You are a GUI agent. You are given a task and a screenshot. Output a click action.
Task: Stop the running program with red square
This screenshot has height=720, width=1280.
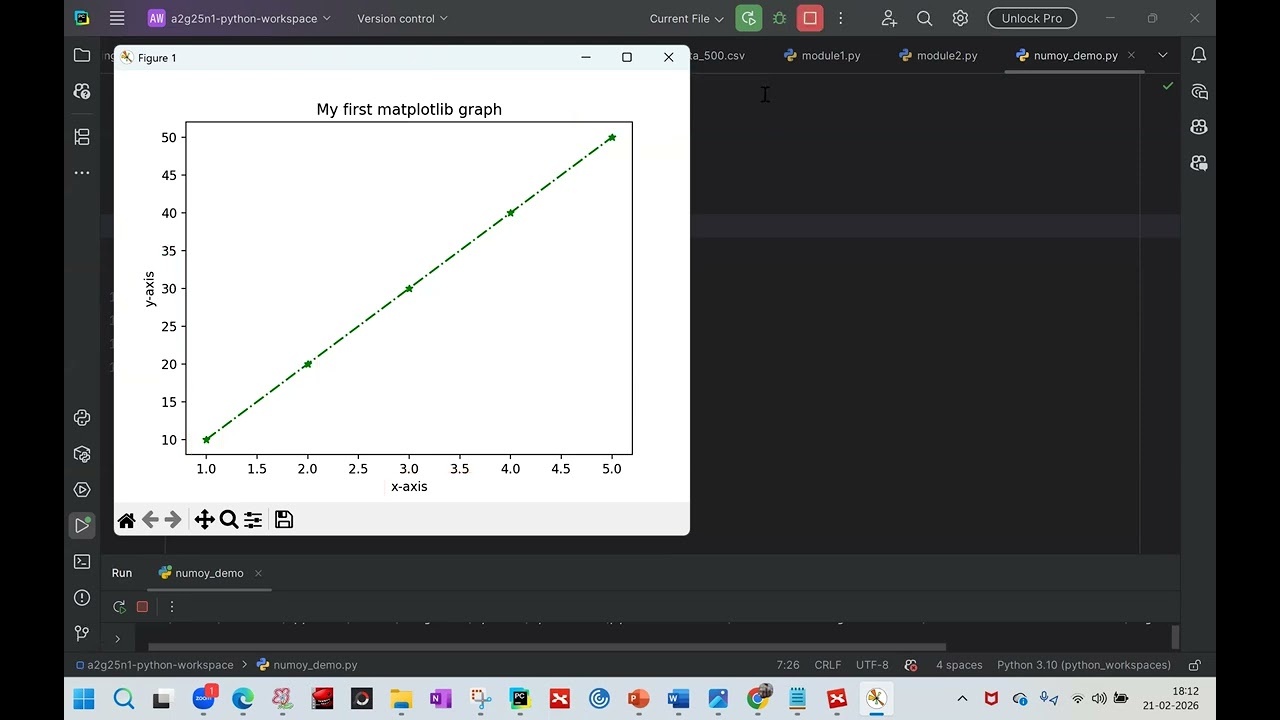pyautogui.click(x=810, y=18)
